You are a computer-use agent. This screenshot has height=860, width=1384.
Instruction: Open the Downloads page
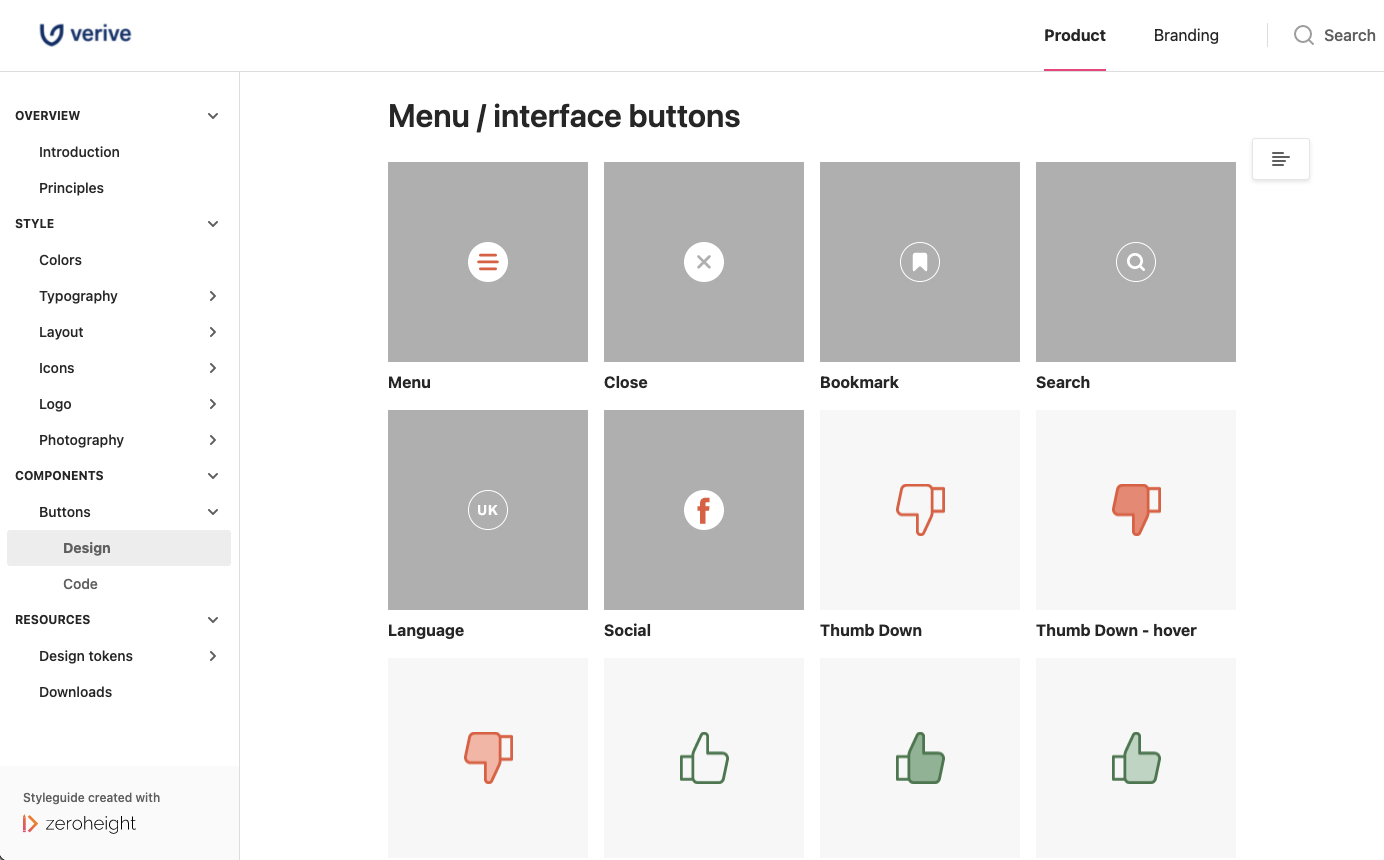click(75, 692)
